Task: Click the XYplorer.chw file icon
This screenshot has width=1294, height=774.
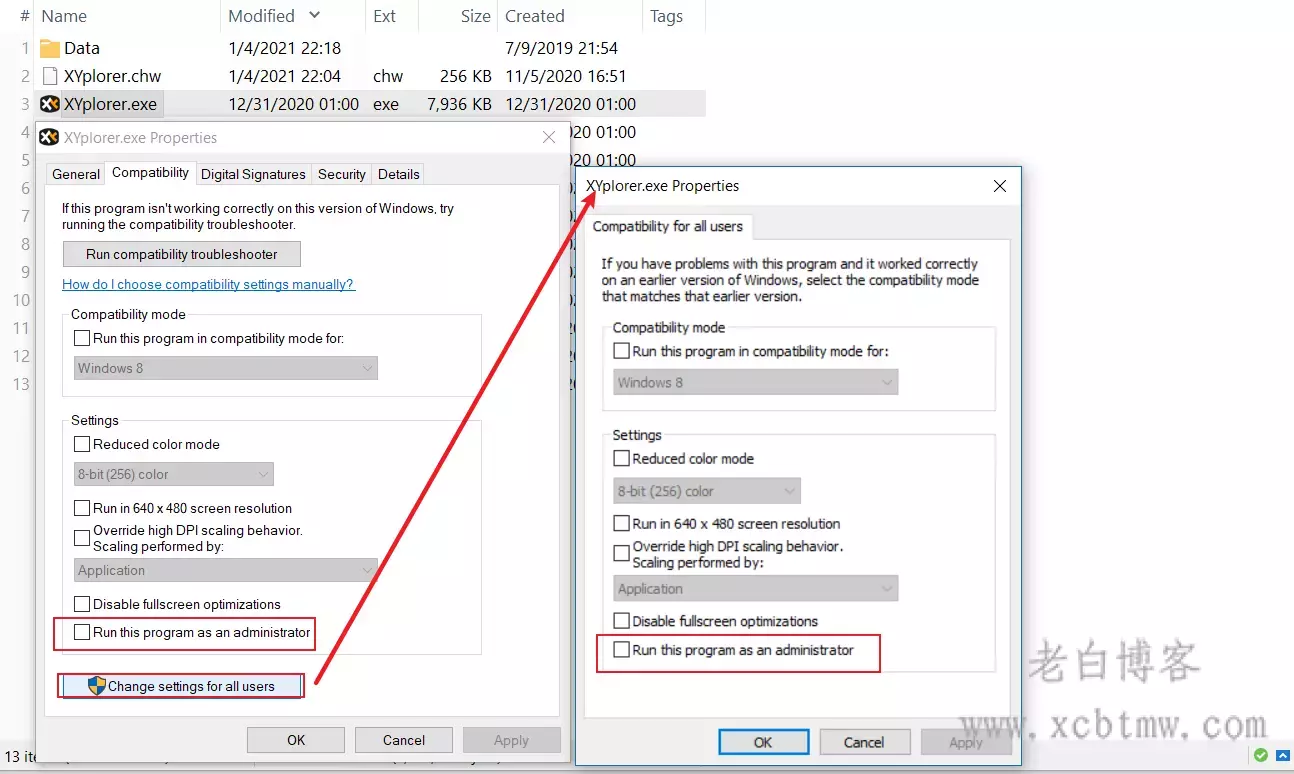Action: click(50, 76)
